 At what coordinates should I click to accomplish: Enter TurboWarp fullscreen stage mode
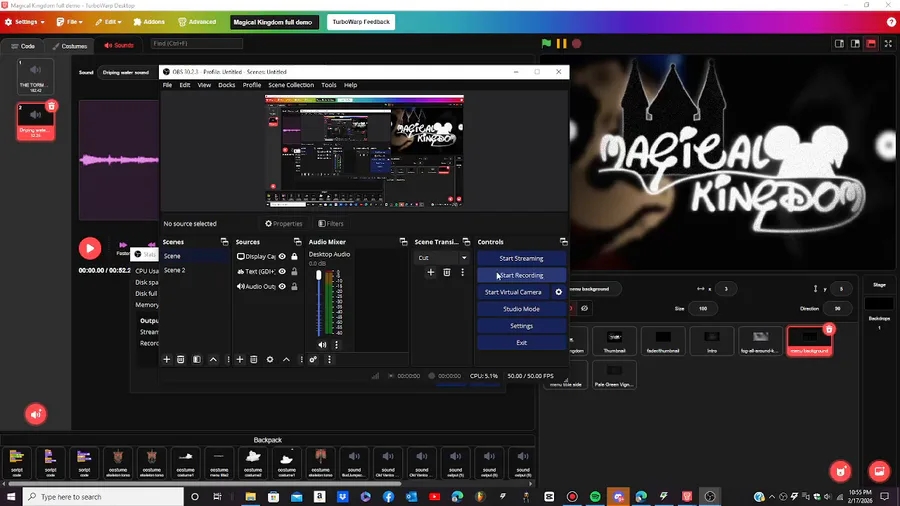[x=888, y=44]
